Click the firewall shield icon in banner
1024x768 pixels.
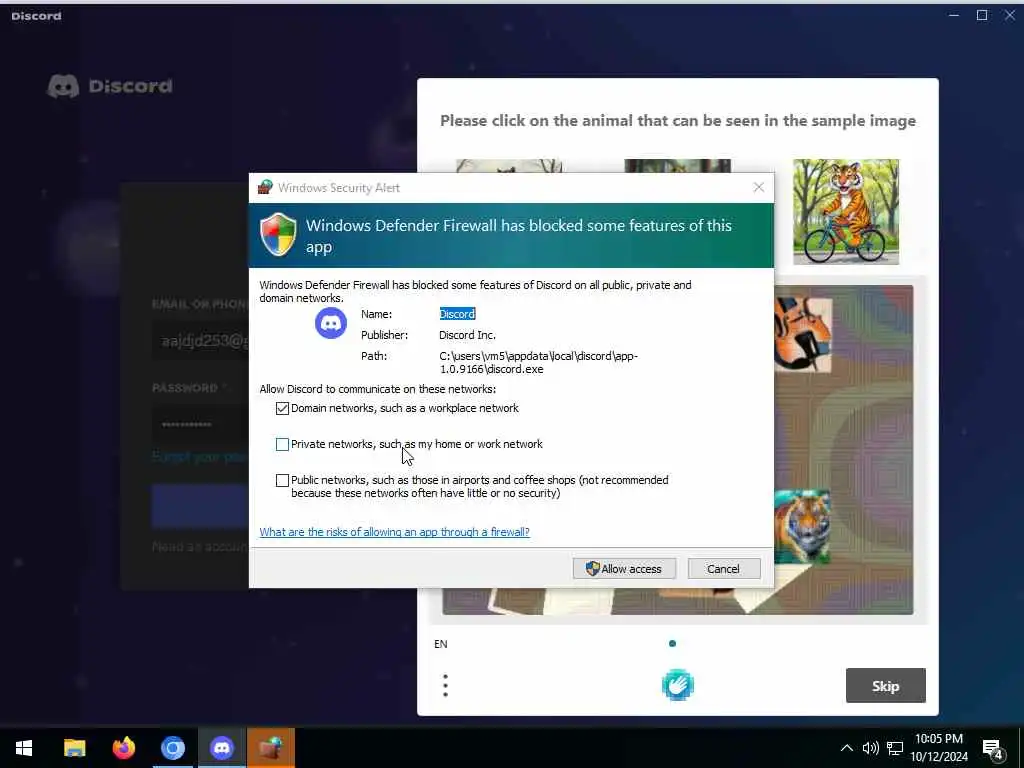point(278,234)
